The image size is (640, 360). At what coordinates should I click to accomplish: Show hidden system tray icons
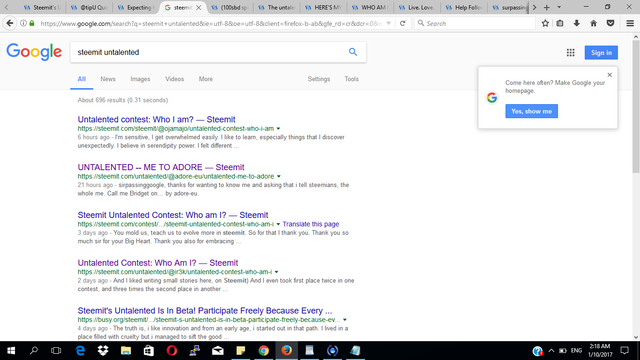[551, 351]
